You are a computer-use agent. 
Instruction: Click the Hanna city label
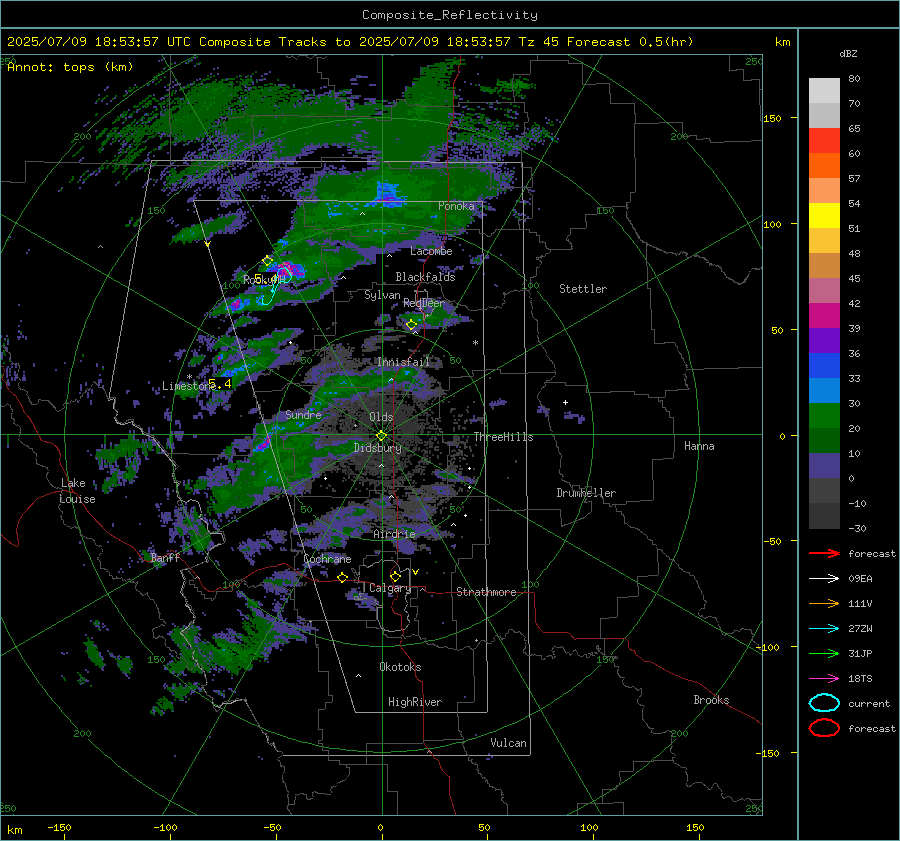(x=699, y=446)
